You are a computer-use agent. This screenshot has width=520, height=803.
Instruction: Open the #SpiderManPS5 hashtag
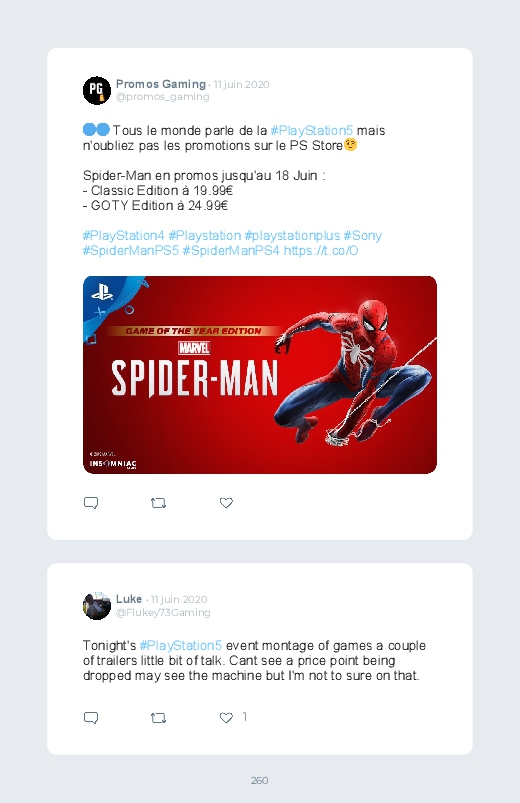[131, 251]
